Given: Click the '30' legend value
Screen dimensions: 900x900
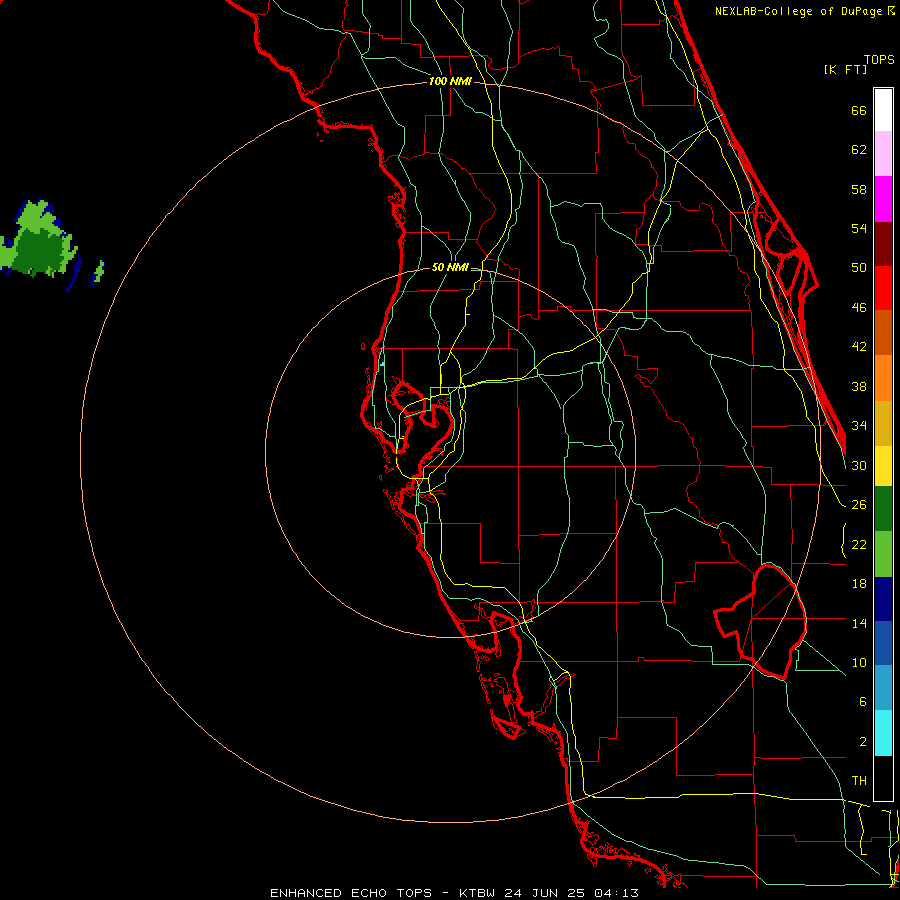Looking at the screenshot, I should tap(859, 465).
